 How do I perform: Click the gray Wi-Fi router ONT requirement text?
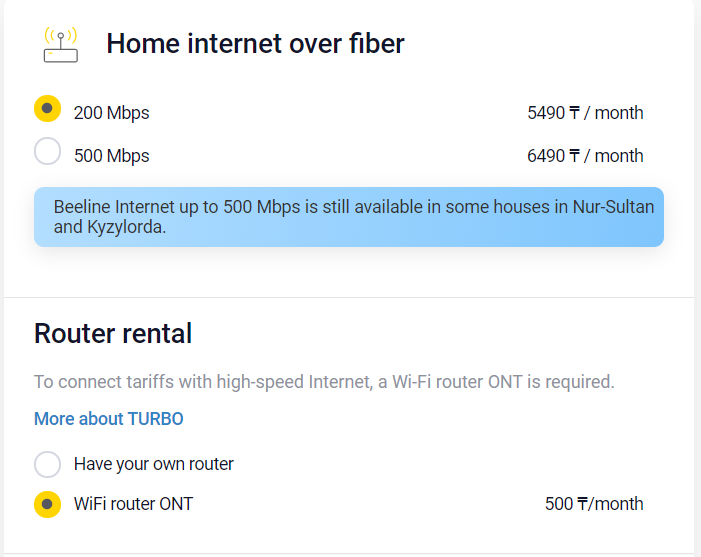pyautogui.click(x=324, y=382)
